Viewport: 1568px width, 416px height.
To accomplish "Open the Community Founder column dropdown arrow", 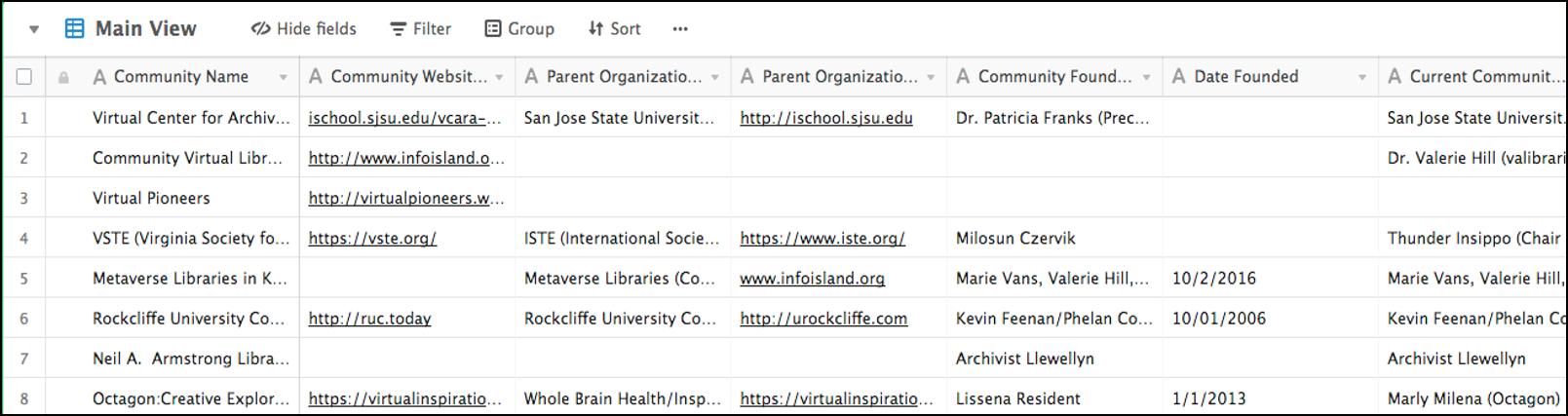I will pyautogui.click(x=1146, y=77).
